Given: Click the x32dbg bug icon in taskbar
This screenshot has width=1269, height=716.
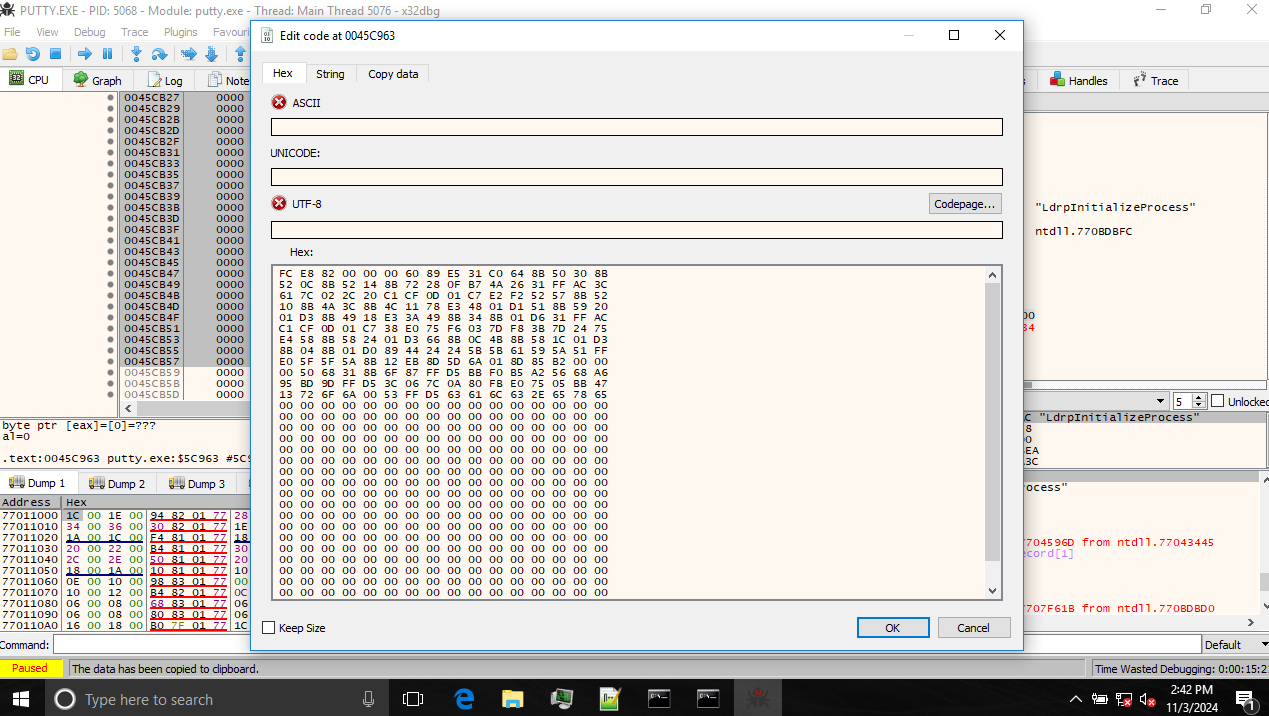Looking at the screenshot, I should 757,699.
